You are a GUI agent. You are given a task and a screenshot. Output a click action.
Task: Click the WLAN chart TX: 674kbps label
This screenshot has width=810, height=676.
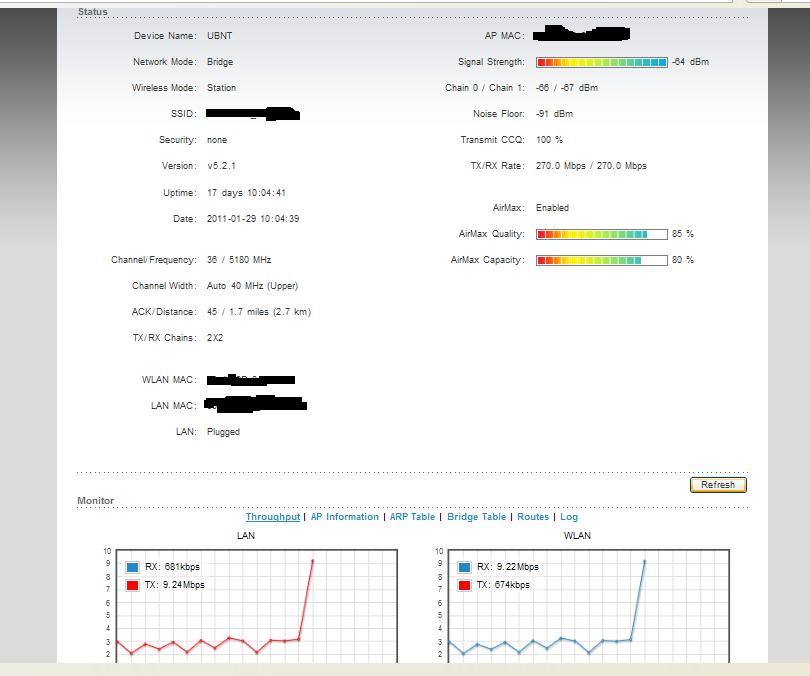pyautogui.click(x=504, y=585)
